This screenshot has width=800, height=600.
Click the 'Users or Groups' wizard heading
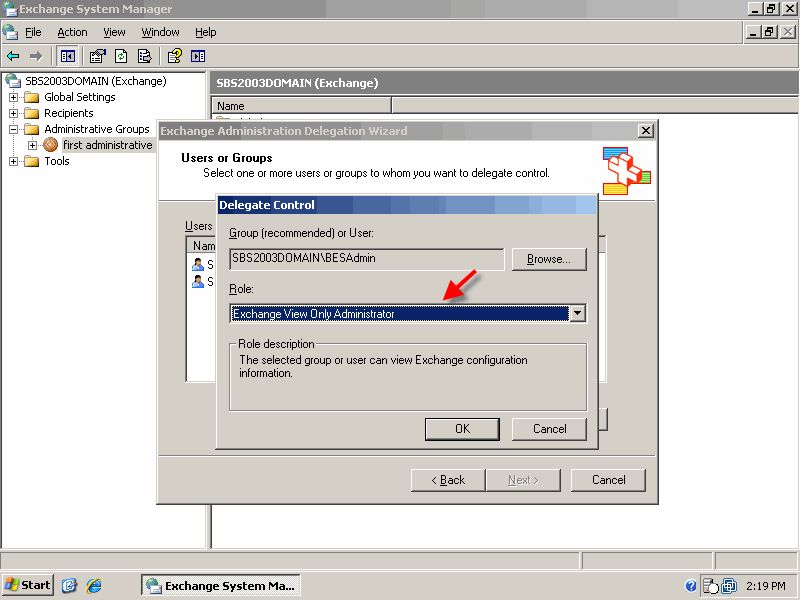click(x=227, y=158)
